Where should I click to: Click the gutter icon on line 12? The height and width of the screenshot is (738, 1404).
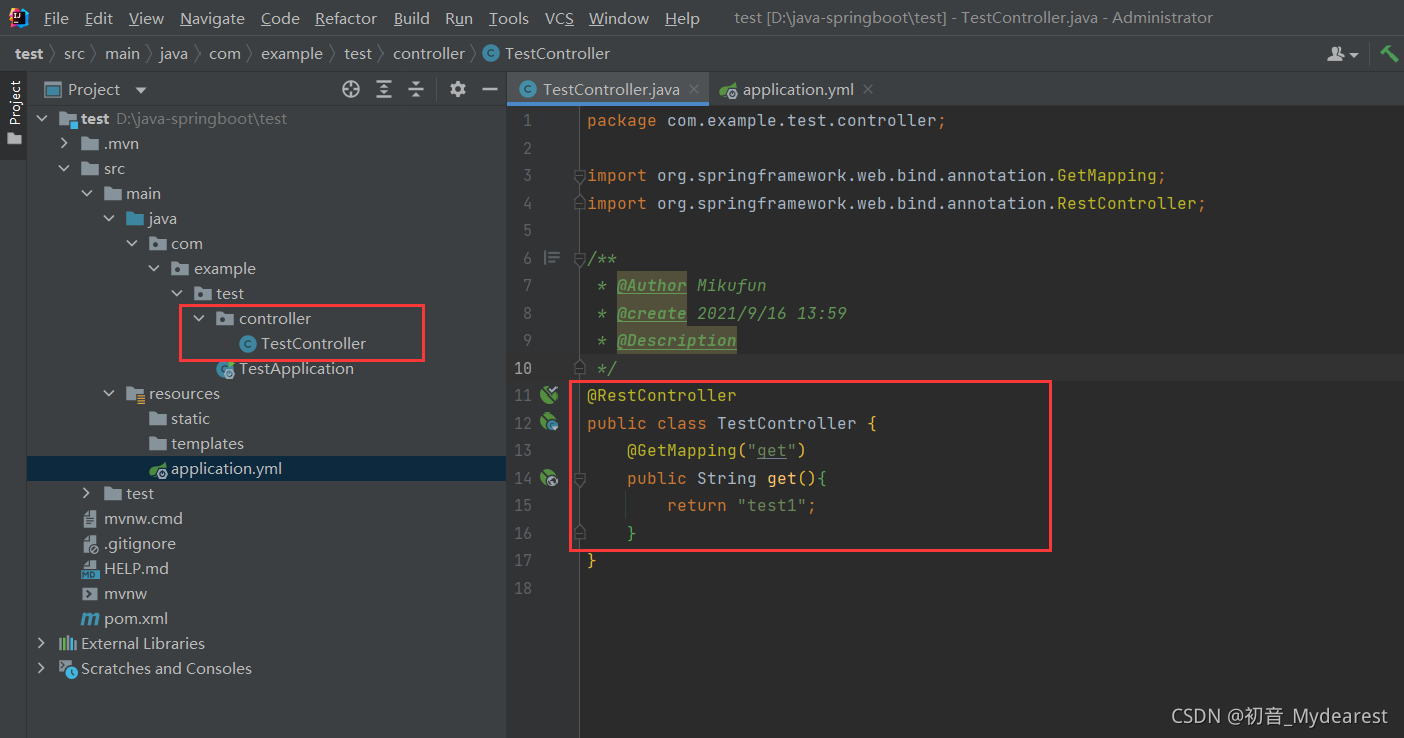coord(549,422)
